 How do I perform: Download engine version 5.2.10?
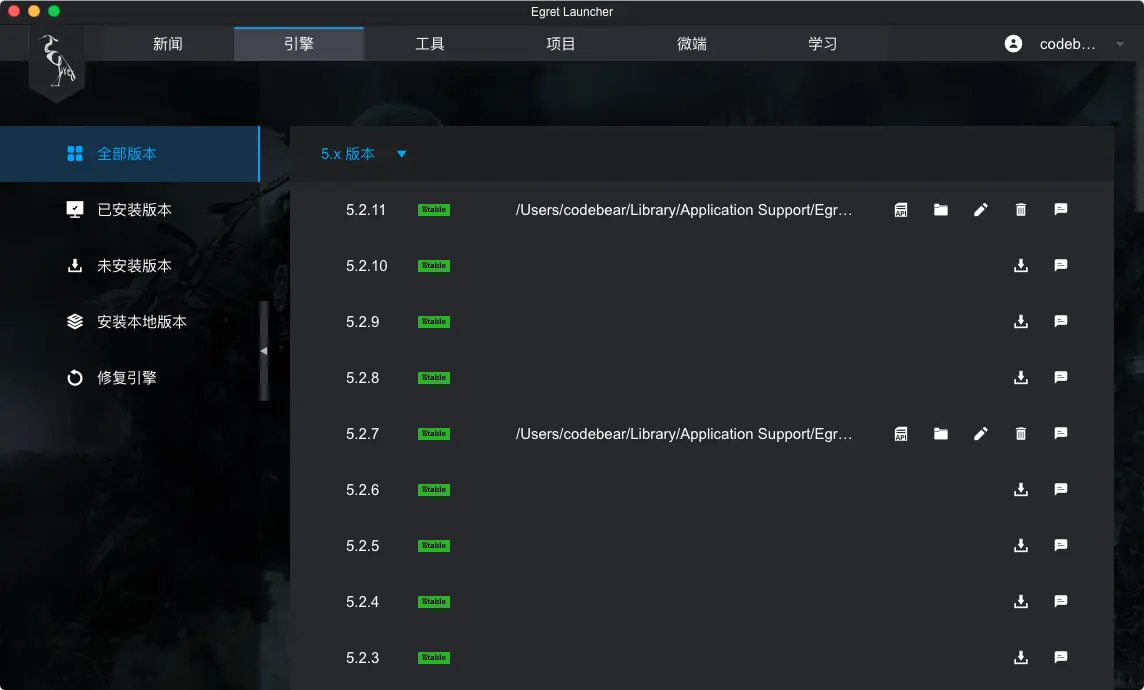click(x=1021, y=265)
